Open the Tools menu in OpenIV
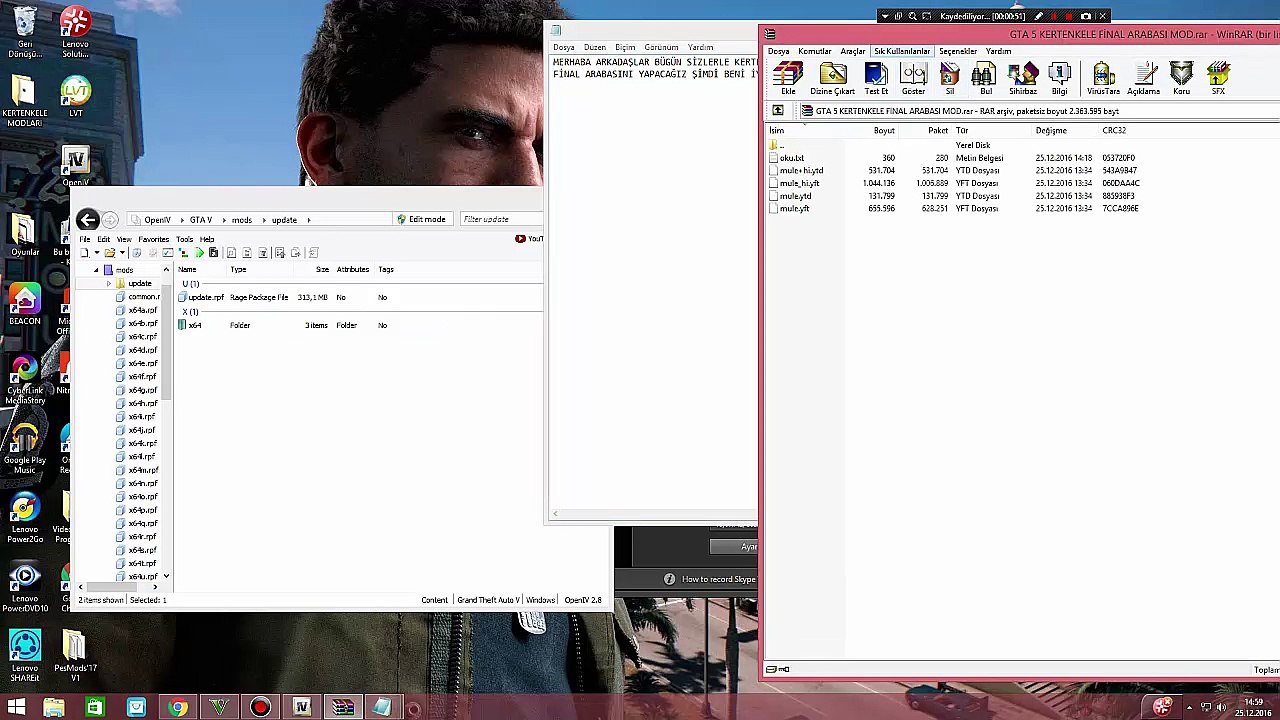Image resolution: width=1280 pixels, height=720 pixels. click(184, 240)
